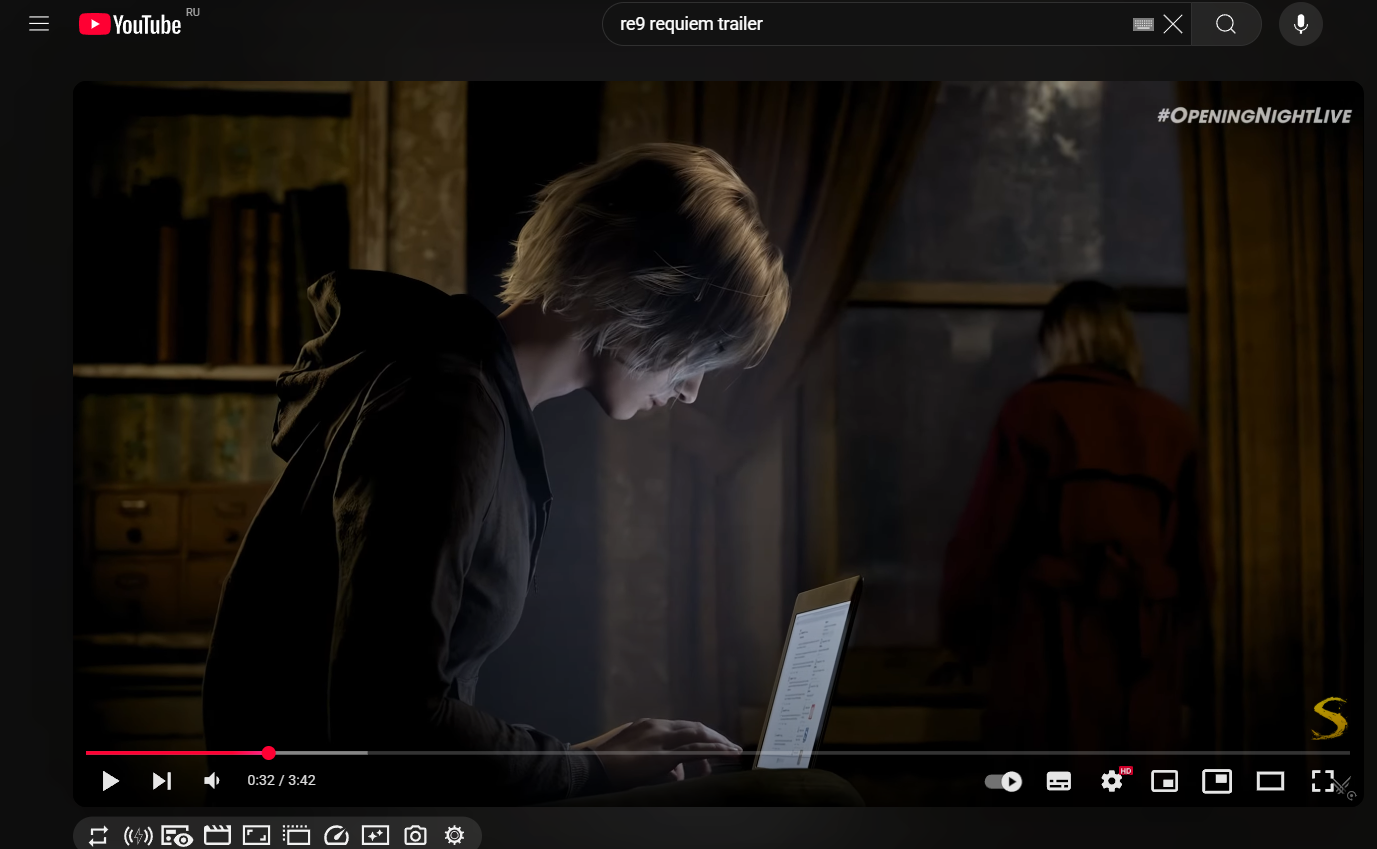
Task: Open the extension options gear in toolbar
Action: point(454,835)
